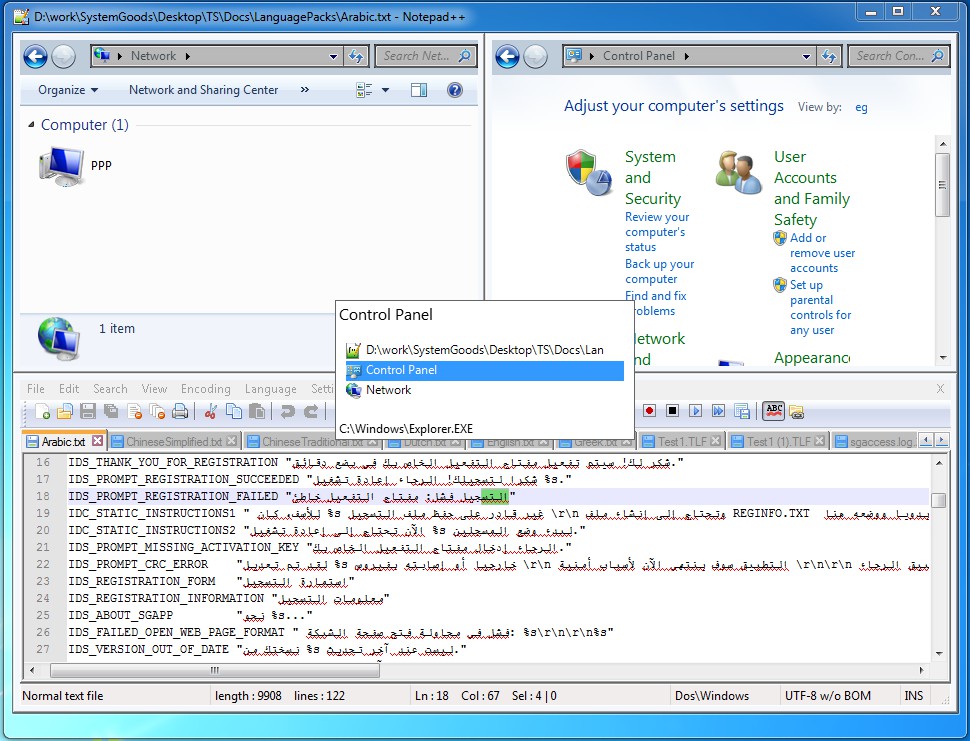The width and height of the screenshot is (970, 741).
Task: Click the Control Panel vertical scrollbar thumb
Action: (942, 185)
